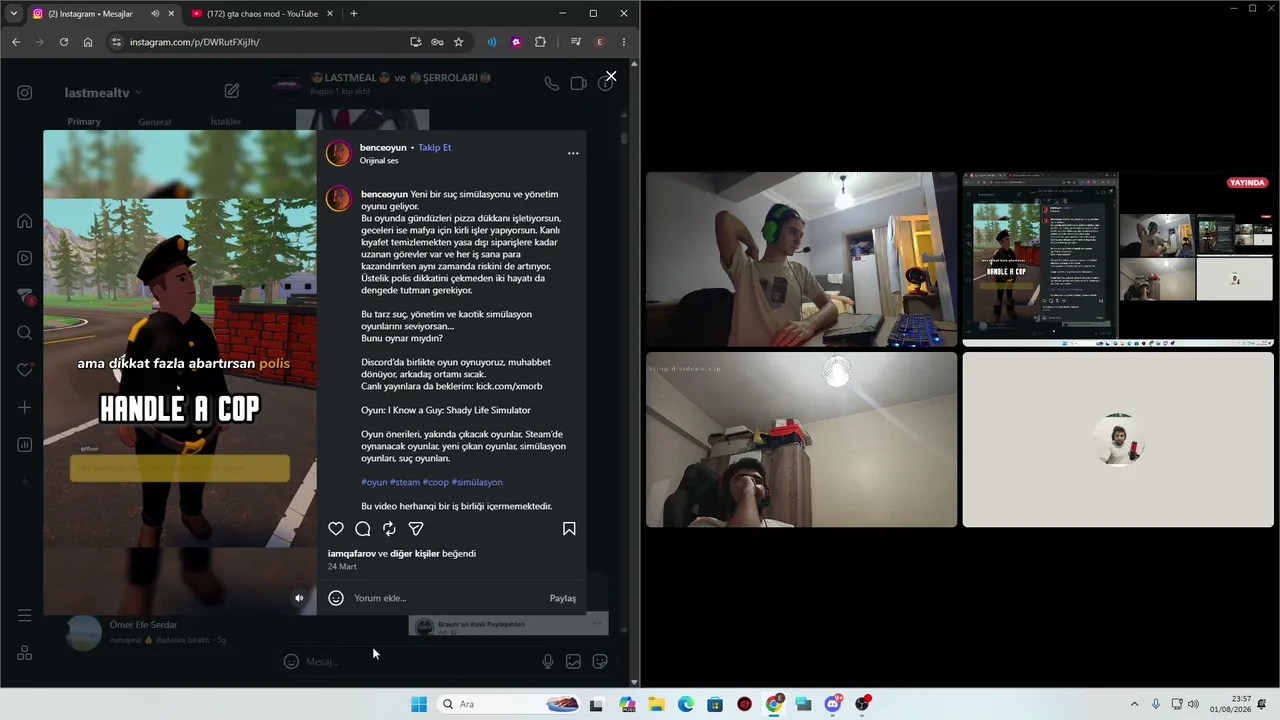The width and height of the screenshot is (1280, 720).
Task: Open the #oyun hashtag
Action: (x=374, y=482)
